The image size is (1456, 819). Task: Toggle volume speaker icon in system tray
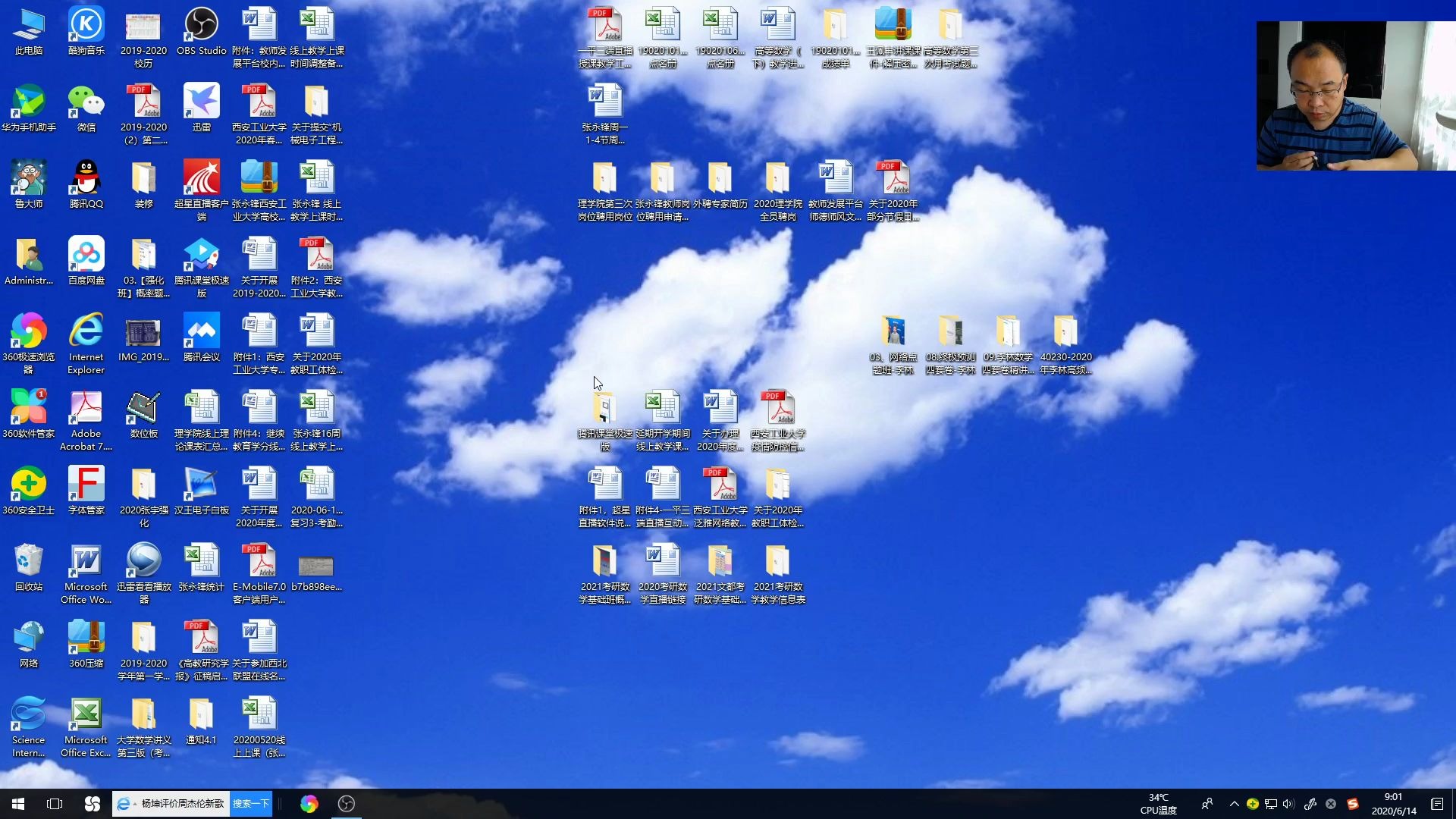tap(1288, 804)
